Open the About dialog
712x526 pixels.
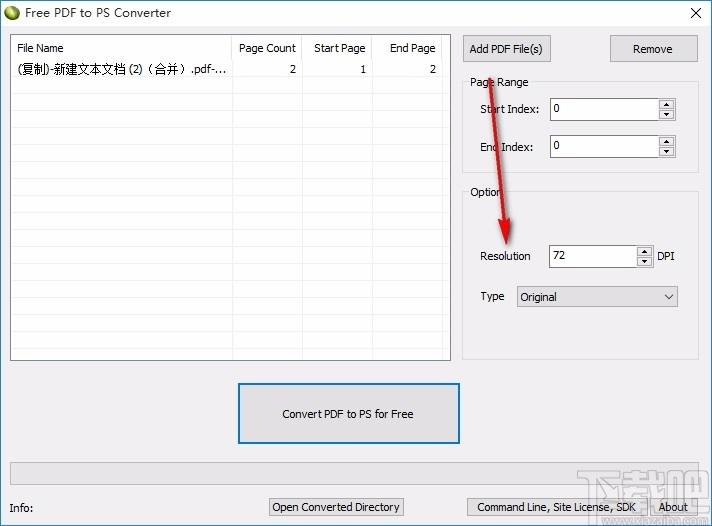coord(673,507)
